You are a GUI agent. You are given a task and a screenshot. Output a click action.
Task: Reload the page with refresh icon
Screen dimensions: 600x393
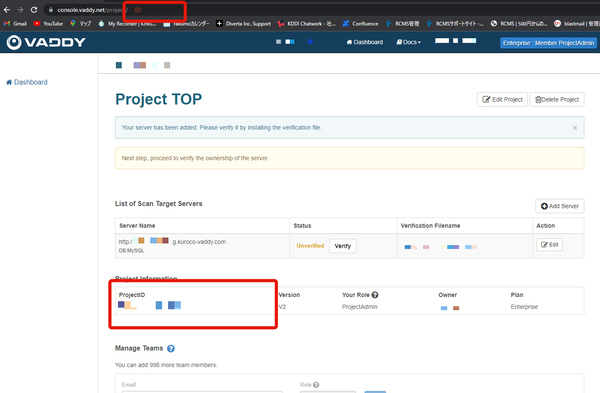click(x=34, y=10)
